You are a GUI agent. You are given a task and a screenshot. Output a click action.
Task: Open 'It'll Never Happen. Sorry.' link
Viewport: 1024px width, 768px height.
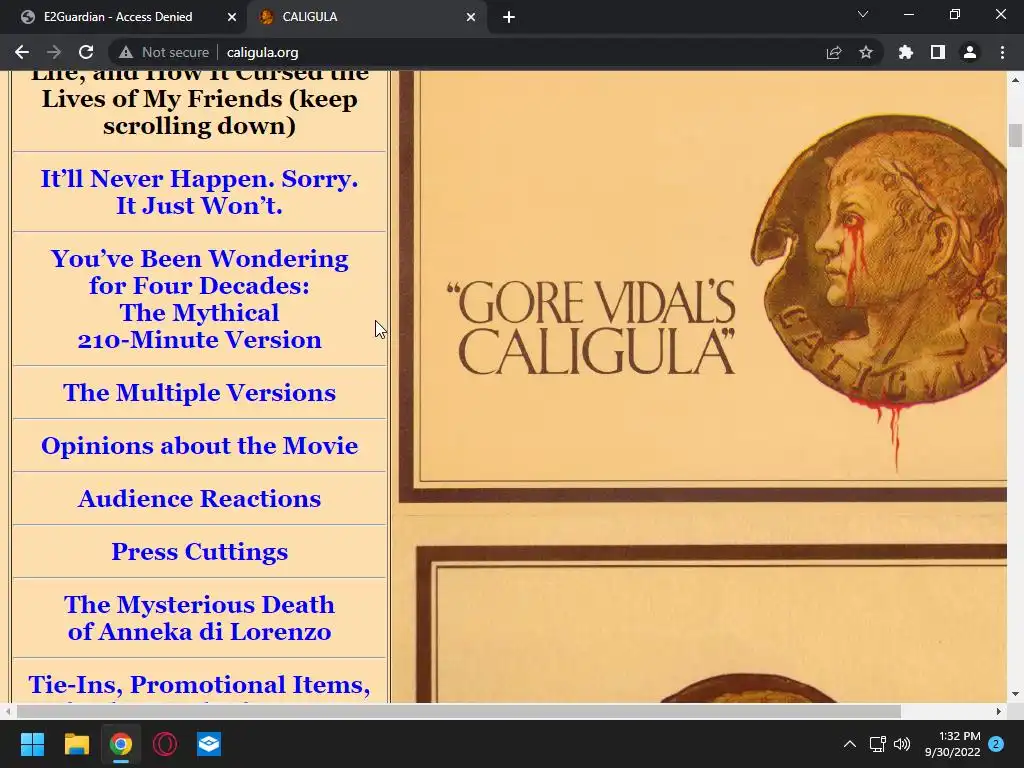coord(199,192)
